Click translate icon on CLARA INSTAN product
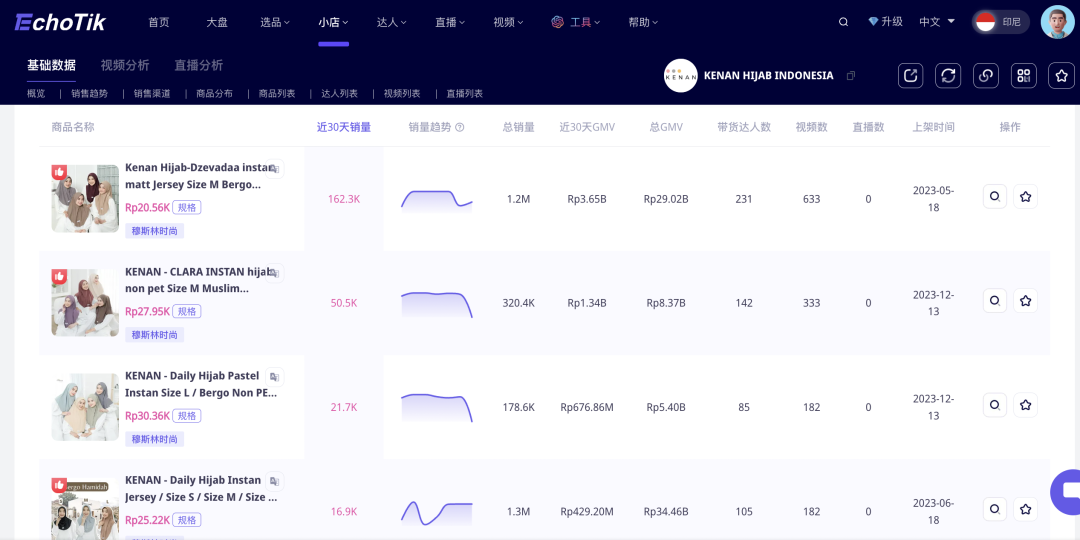Image resolution: width=1080 pixels, height=540 pixels. [x=274, y=273]
